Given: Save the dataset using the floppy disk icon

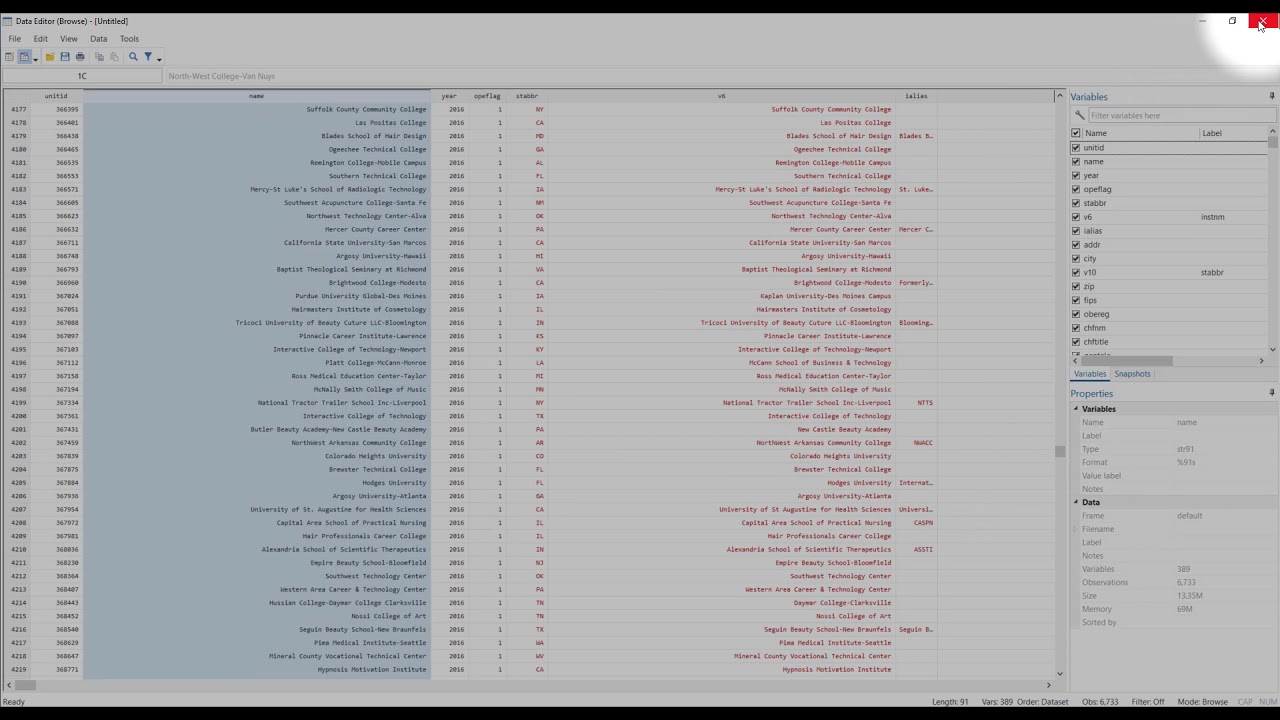Looking at the screenshot, I should tap(65, 57).
